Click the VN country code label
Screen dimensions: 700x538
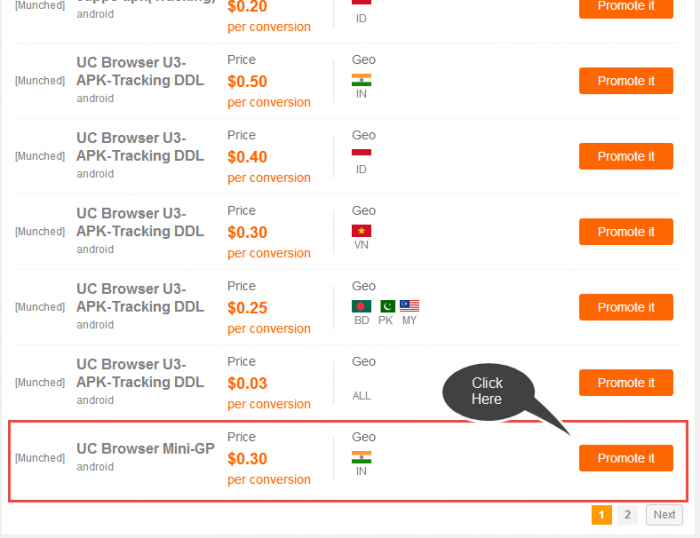[x=361, y=245]
